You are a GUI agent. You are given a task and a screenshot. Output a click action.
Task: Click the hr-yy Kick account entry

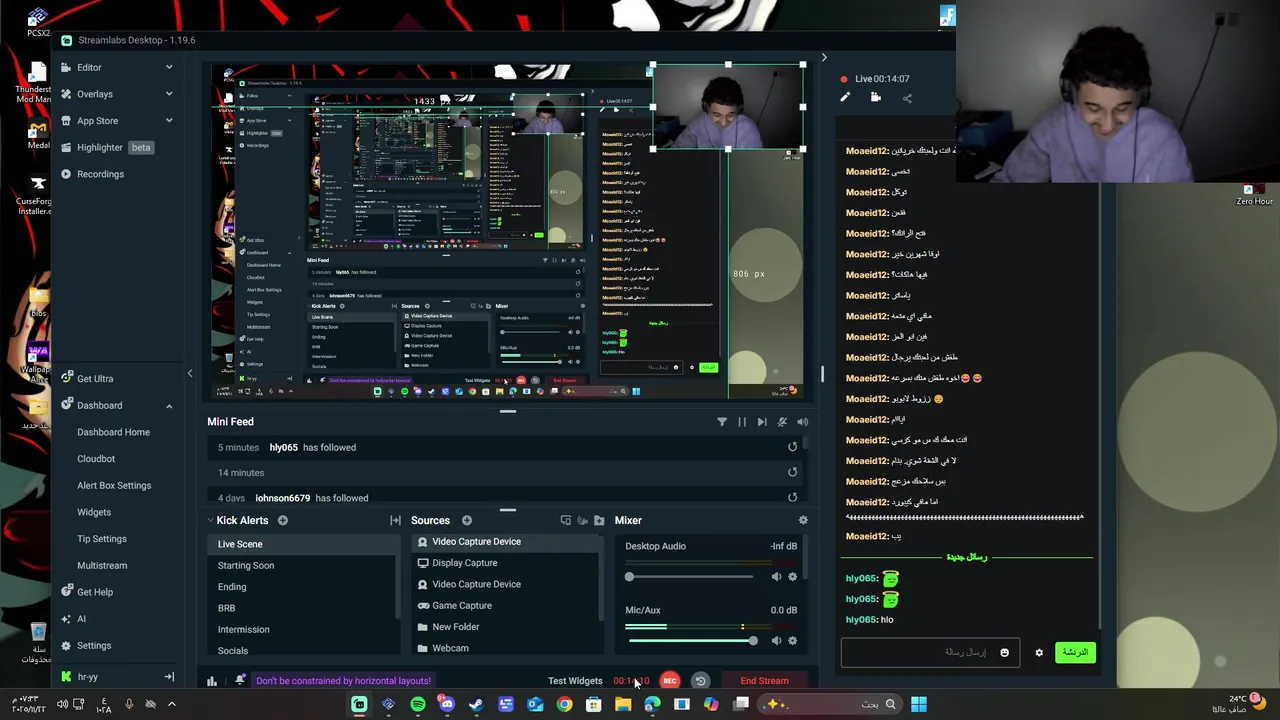pyautogui.click(x=87, y=677)
